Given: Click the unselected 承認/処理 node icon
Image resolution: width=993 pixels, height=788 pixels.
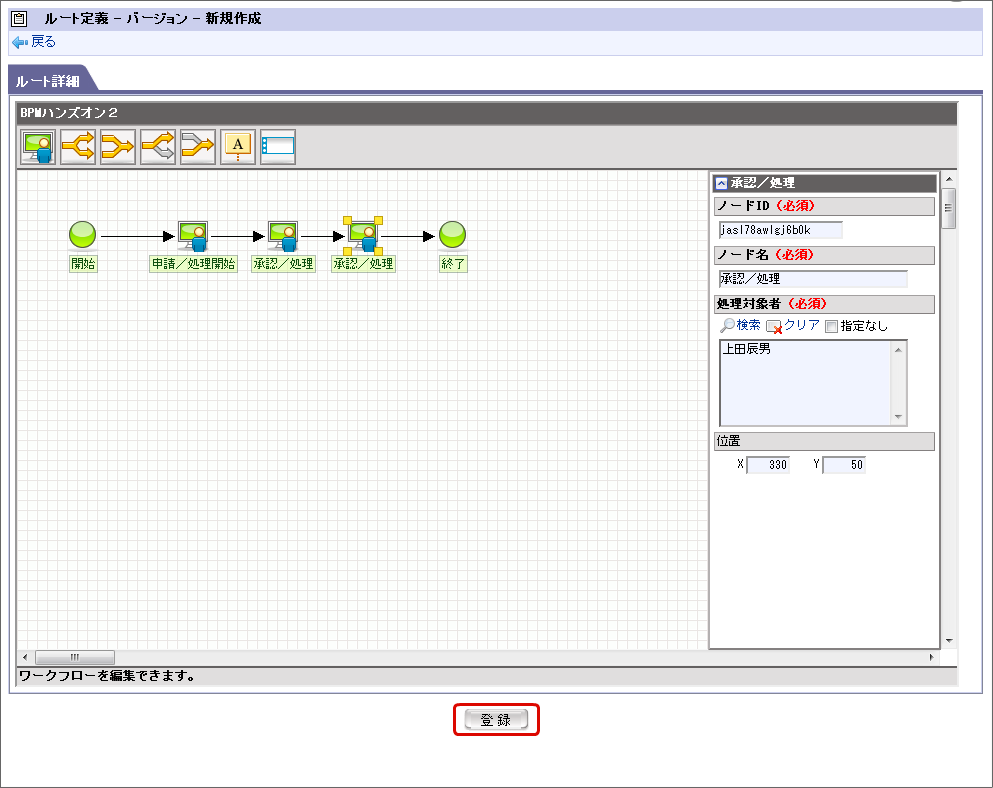Looking at the screenshot, I should (x=283, y=236).
